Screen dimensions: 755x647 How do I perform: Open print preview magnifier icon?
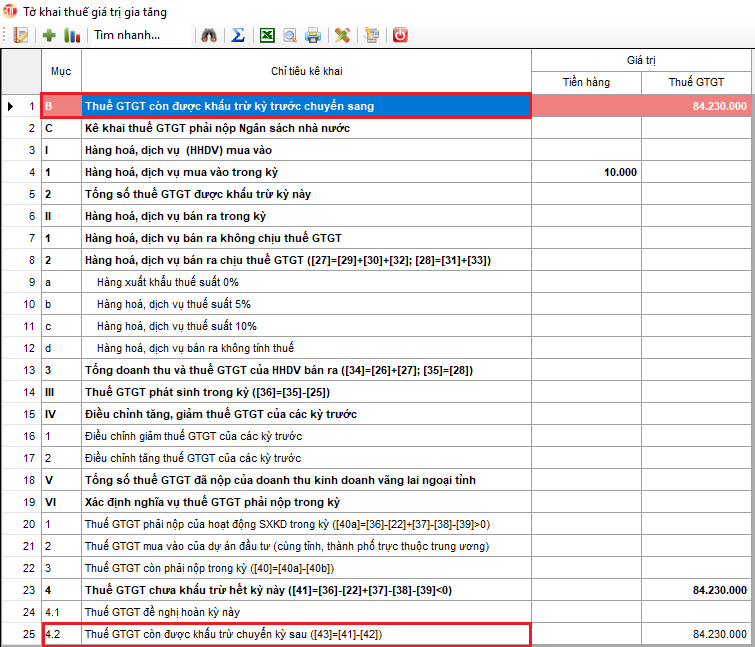tap(290, 35)
